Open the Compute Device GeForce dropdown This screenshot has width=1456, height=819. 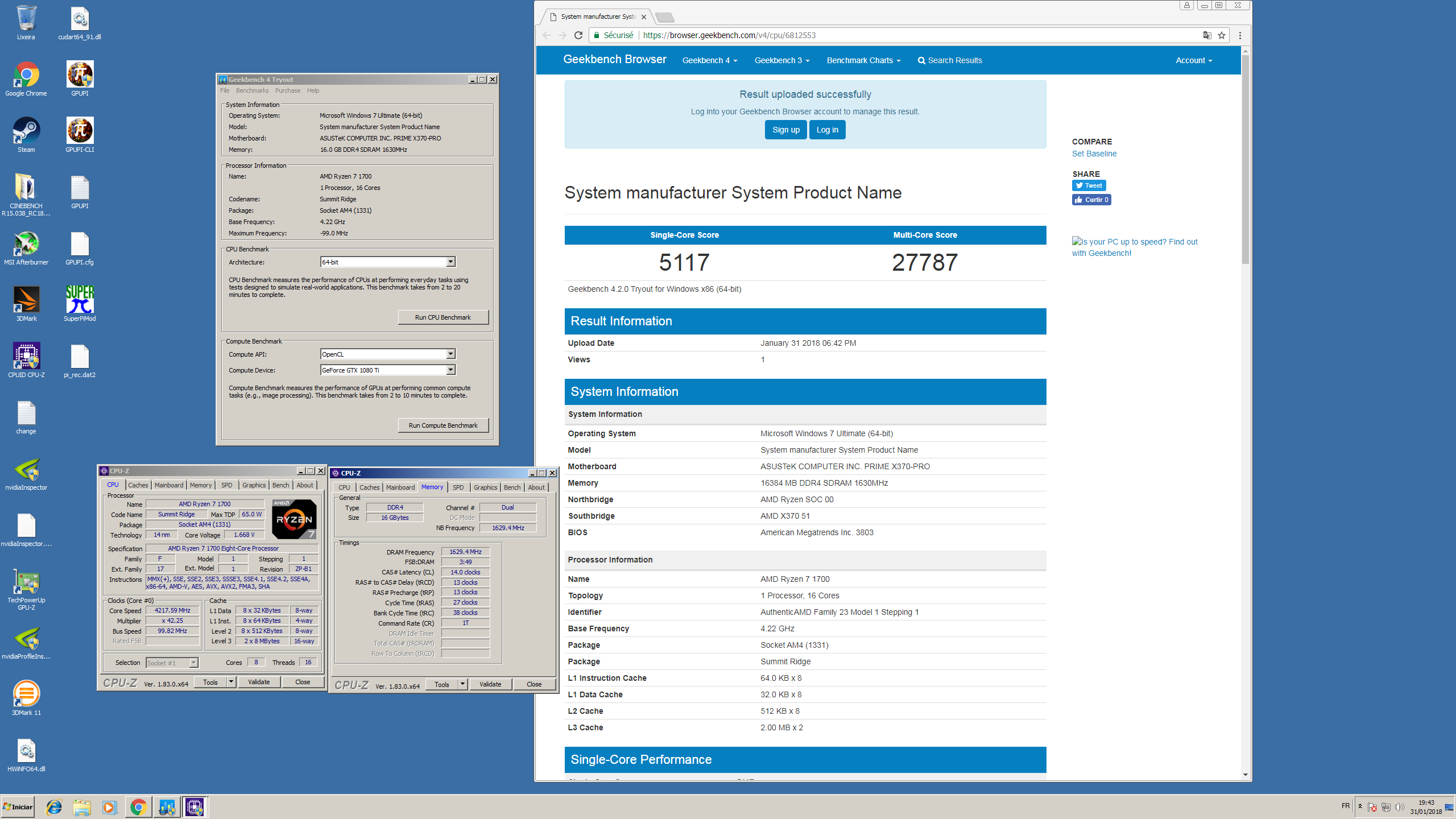point(450,370)
